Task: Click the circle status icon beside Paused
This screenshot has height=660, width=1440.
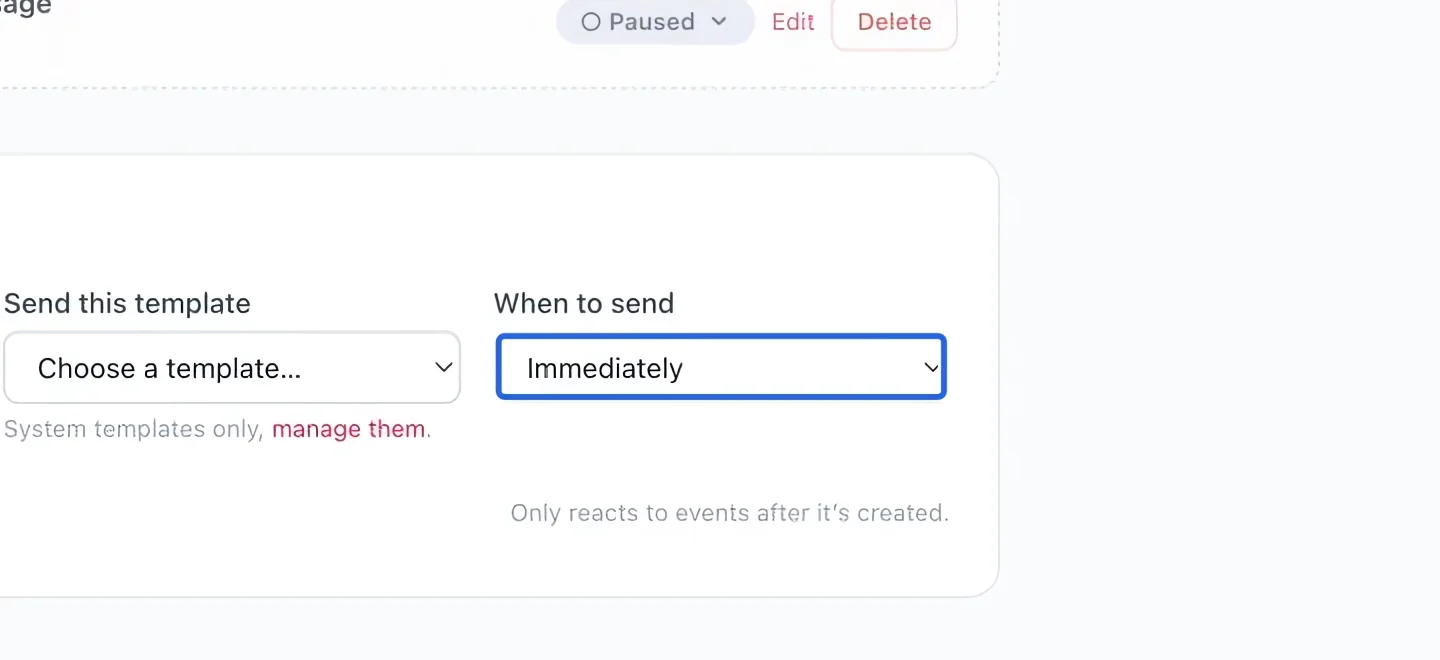Action: pyautogui.click(x=591, y=22)
